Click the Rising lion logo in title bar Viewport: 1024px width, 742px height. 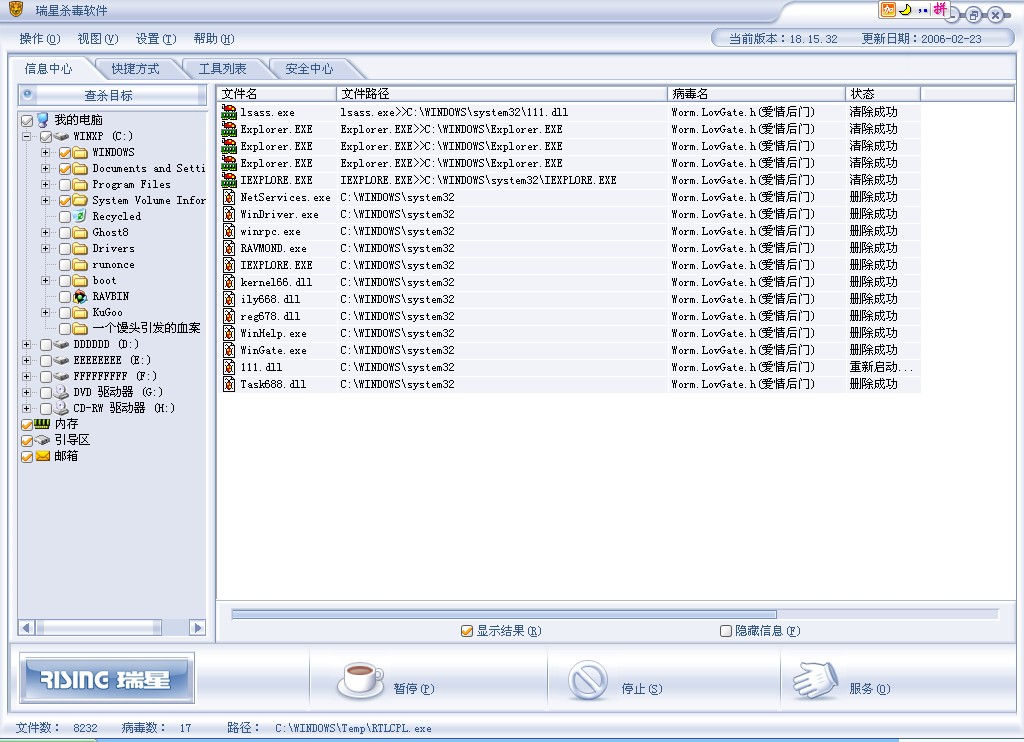click(x=16, y=9)
